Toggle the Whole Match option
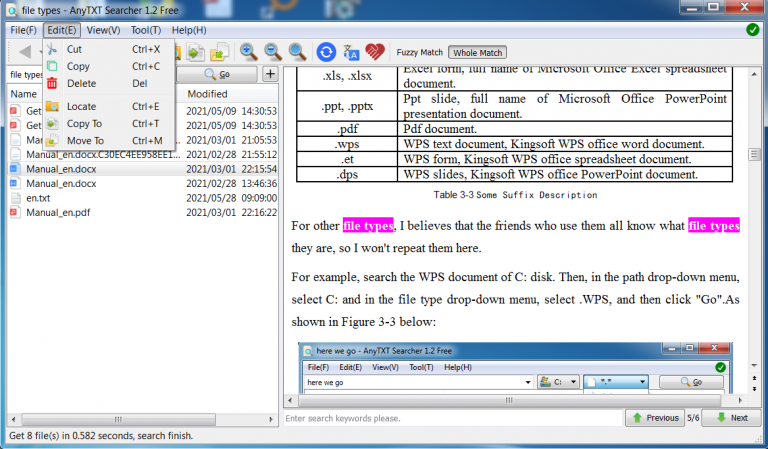The width and height of the screenshot is (768, 449). [477, 52]
